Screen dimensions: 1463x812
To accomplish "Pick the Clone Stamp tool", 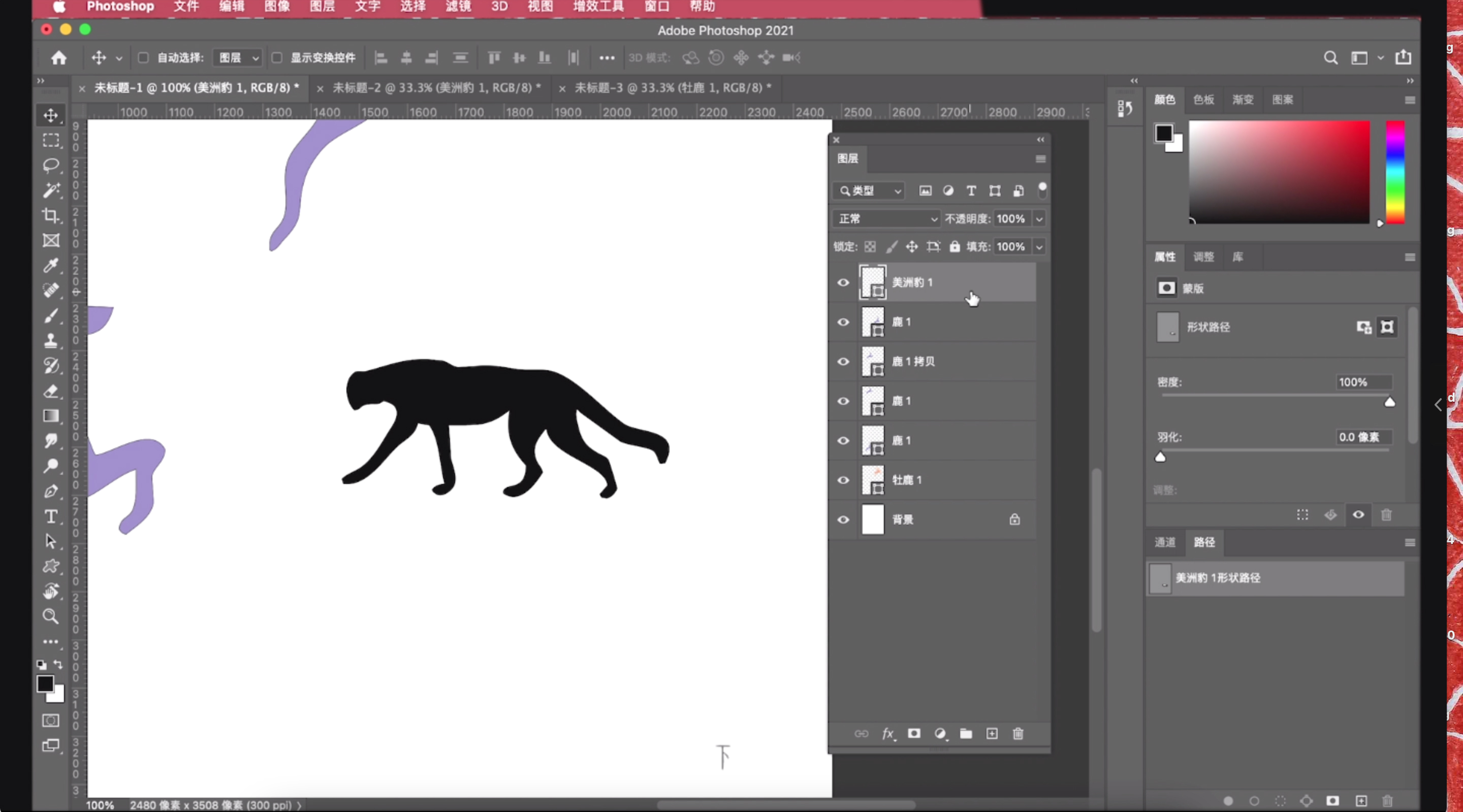I will click(x=51, y=340).
